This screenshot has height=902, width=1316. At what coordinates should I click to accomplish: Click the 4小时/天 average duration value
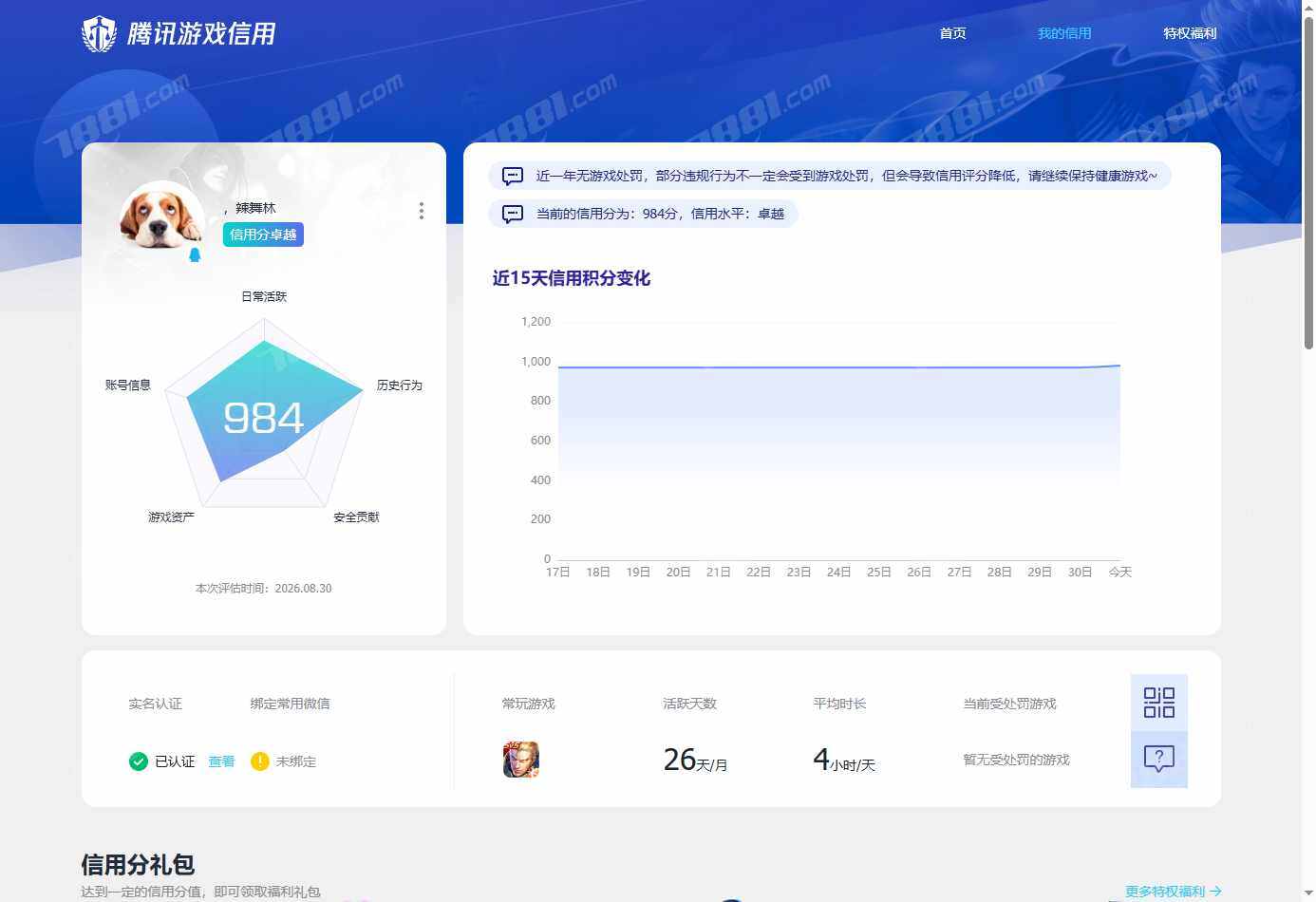(844, 760)
